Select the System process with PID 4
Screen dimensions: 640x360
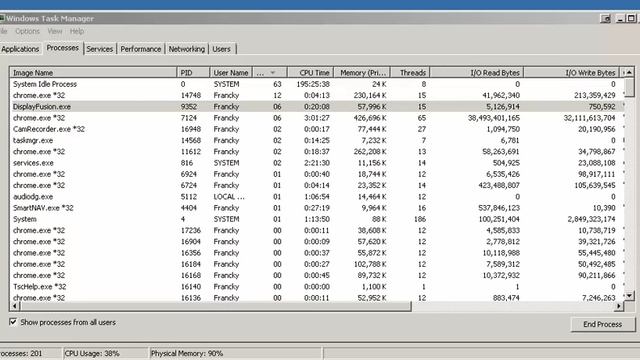coord(317,219)
